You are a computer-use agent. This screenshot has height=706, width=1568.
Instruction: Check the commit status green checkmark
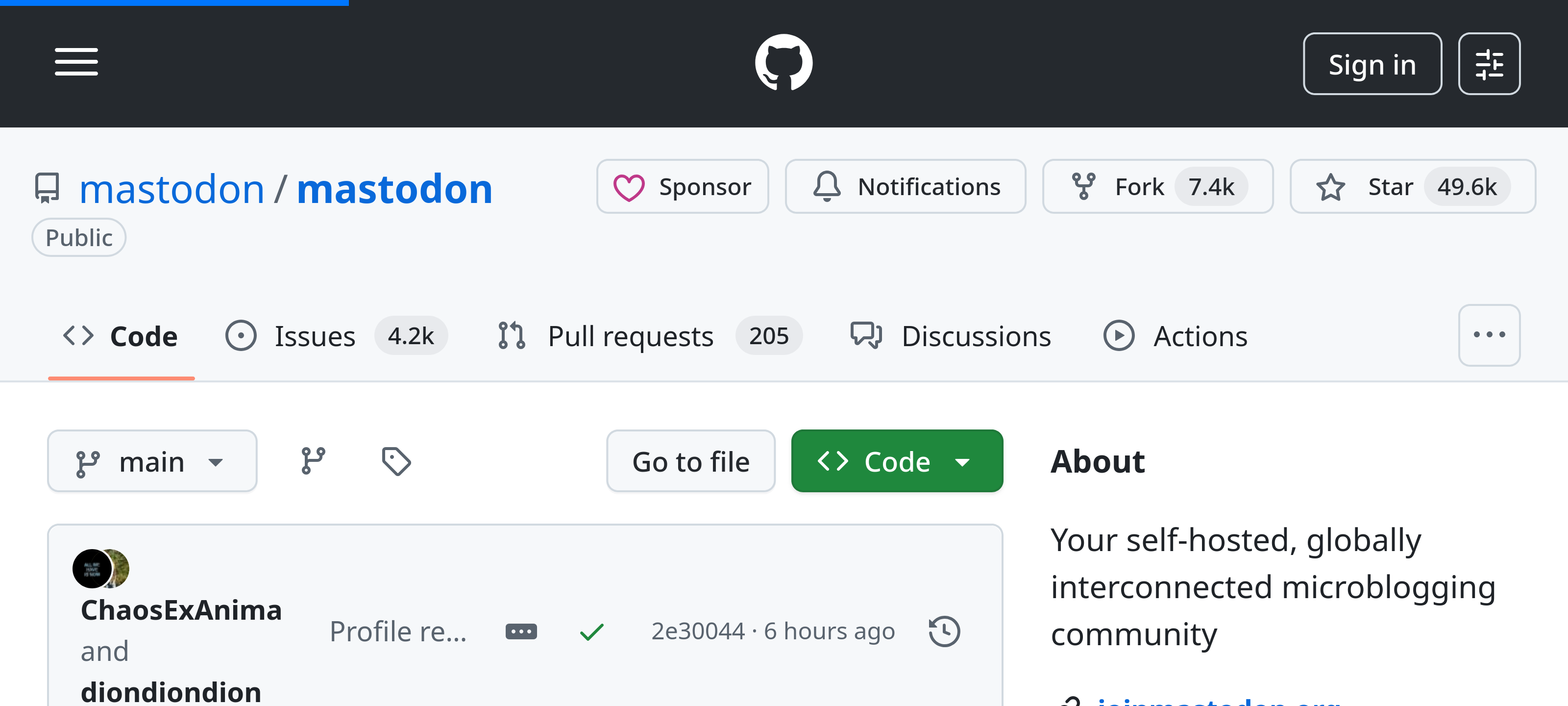(x=591, y=631)
